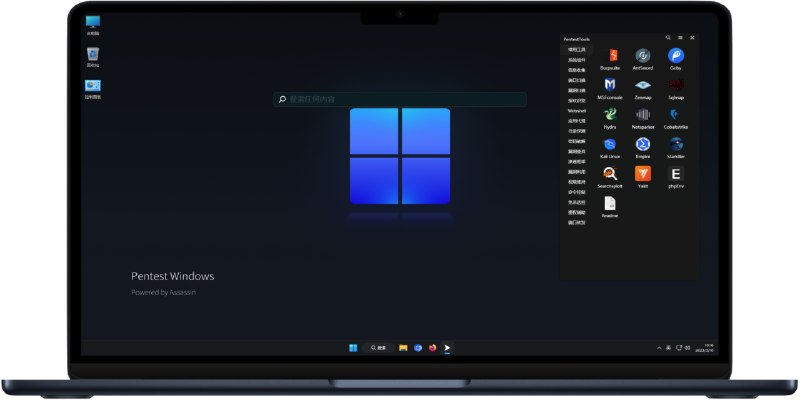Click the PentestTools panel title
The image size is (800, 400).
(577, 39)
